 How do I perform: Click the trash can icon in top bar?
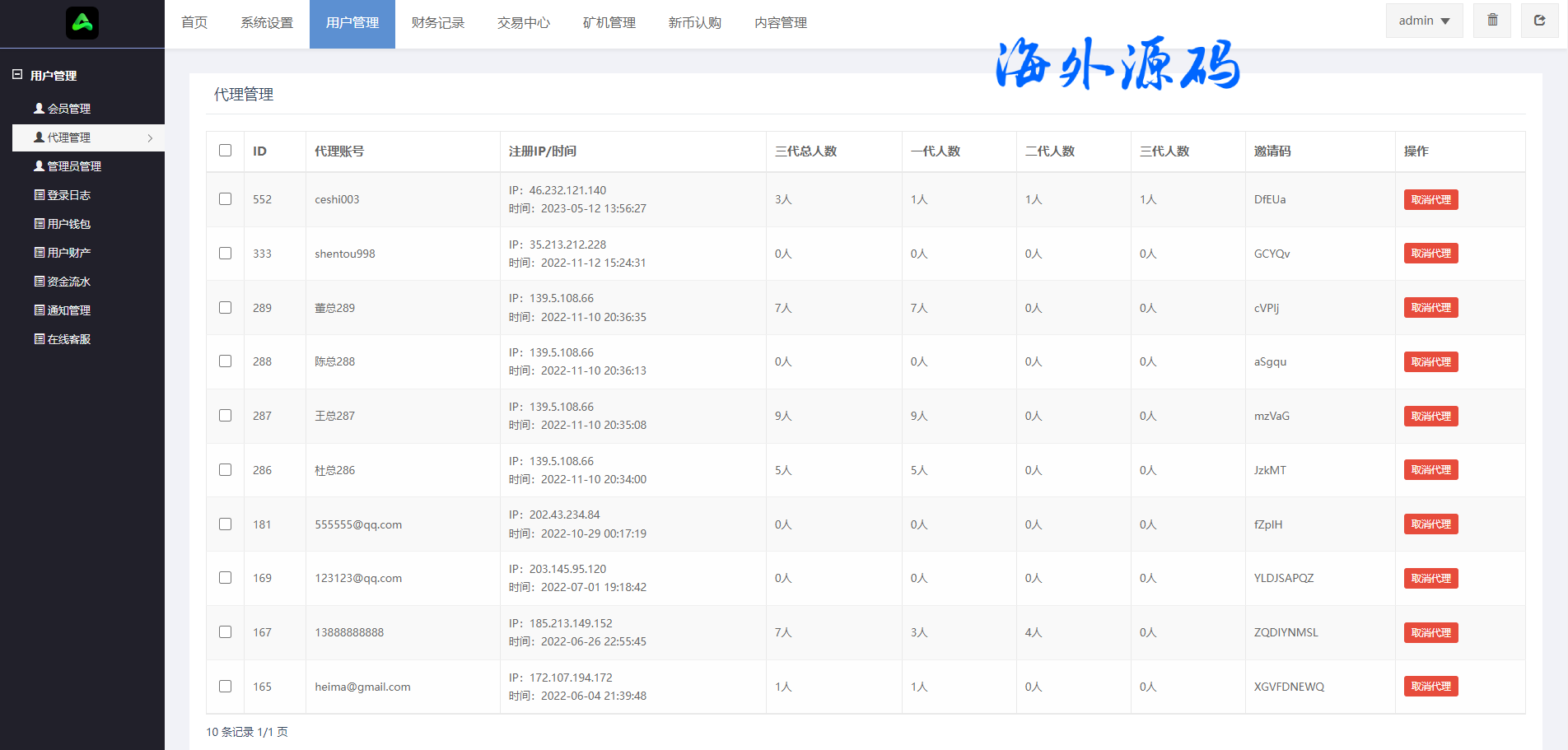pyautogui.click(x=1492, y=21)
